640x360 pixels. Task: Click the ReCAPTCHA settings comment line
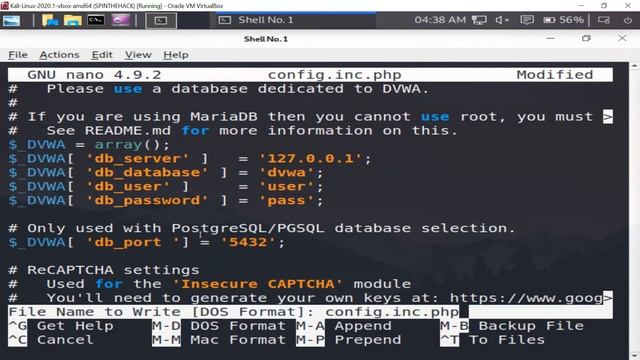coord(104,270)
